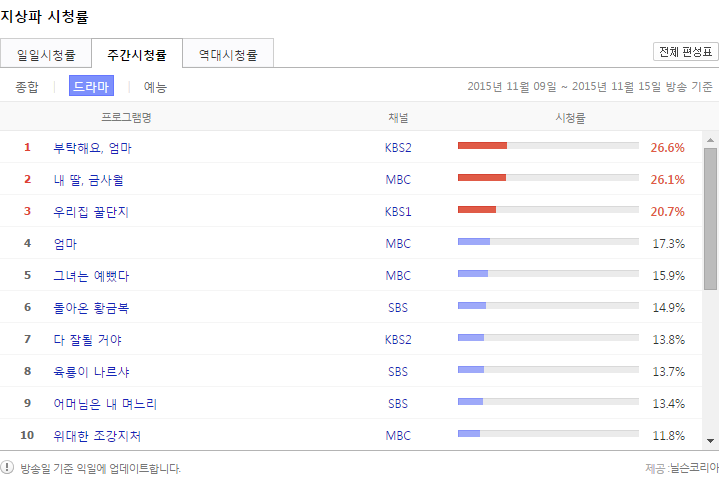The width and height of the screenshot is (725, 483).
Task: Click the 다 잘될 거야 link
Action: (x=87, y=340)
